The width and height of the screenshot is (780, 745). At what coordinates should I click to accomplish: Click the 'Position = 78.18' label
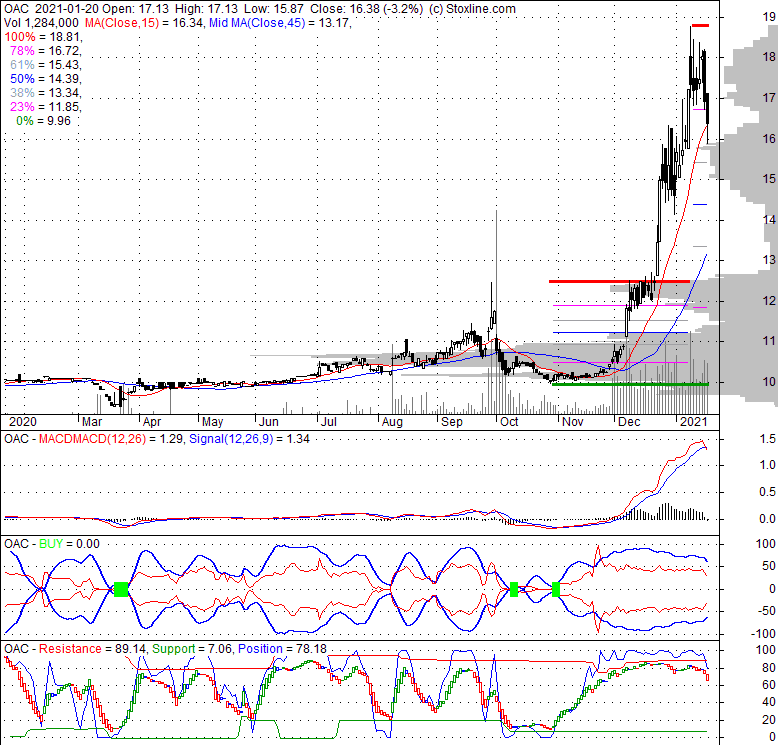(x=282, y=649)
